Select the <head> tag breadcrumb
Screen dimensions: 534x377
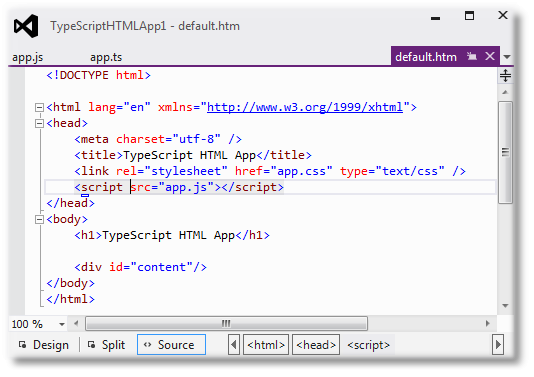click(x=316, y=345)
